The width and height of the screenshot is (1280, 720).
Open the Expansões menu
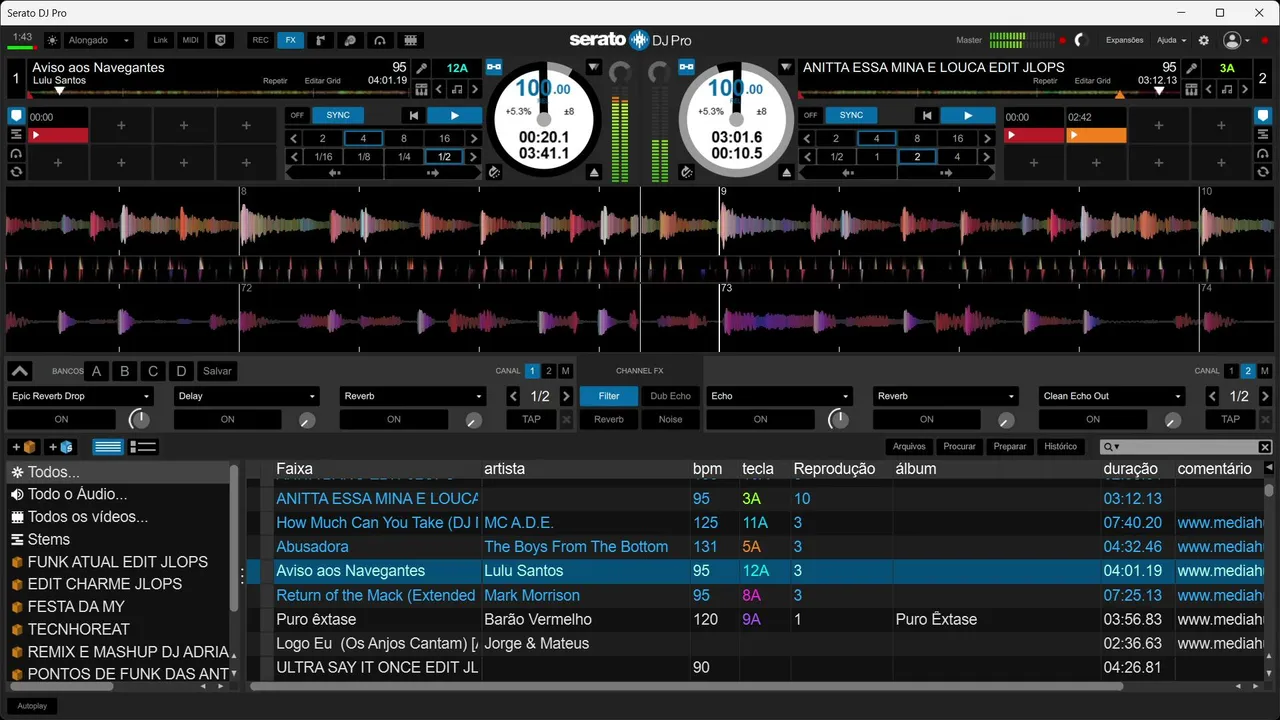pos(1125,40)
